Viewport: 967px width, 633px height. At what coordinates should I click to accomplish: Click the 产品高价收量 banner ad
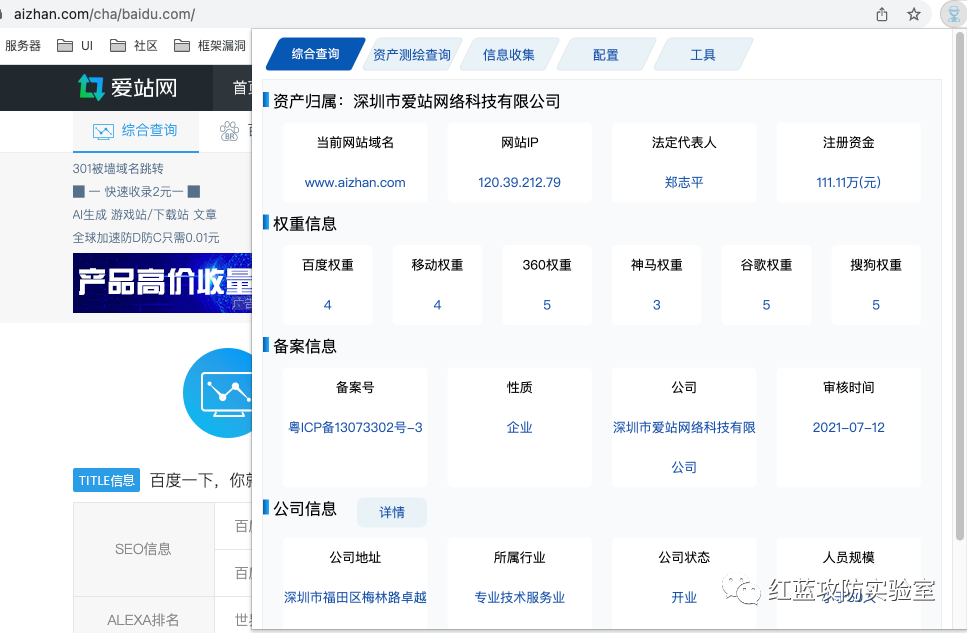coord(162,283)
